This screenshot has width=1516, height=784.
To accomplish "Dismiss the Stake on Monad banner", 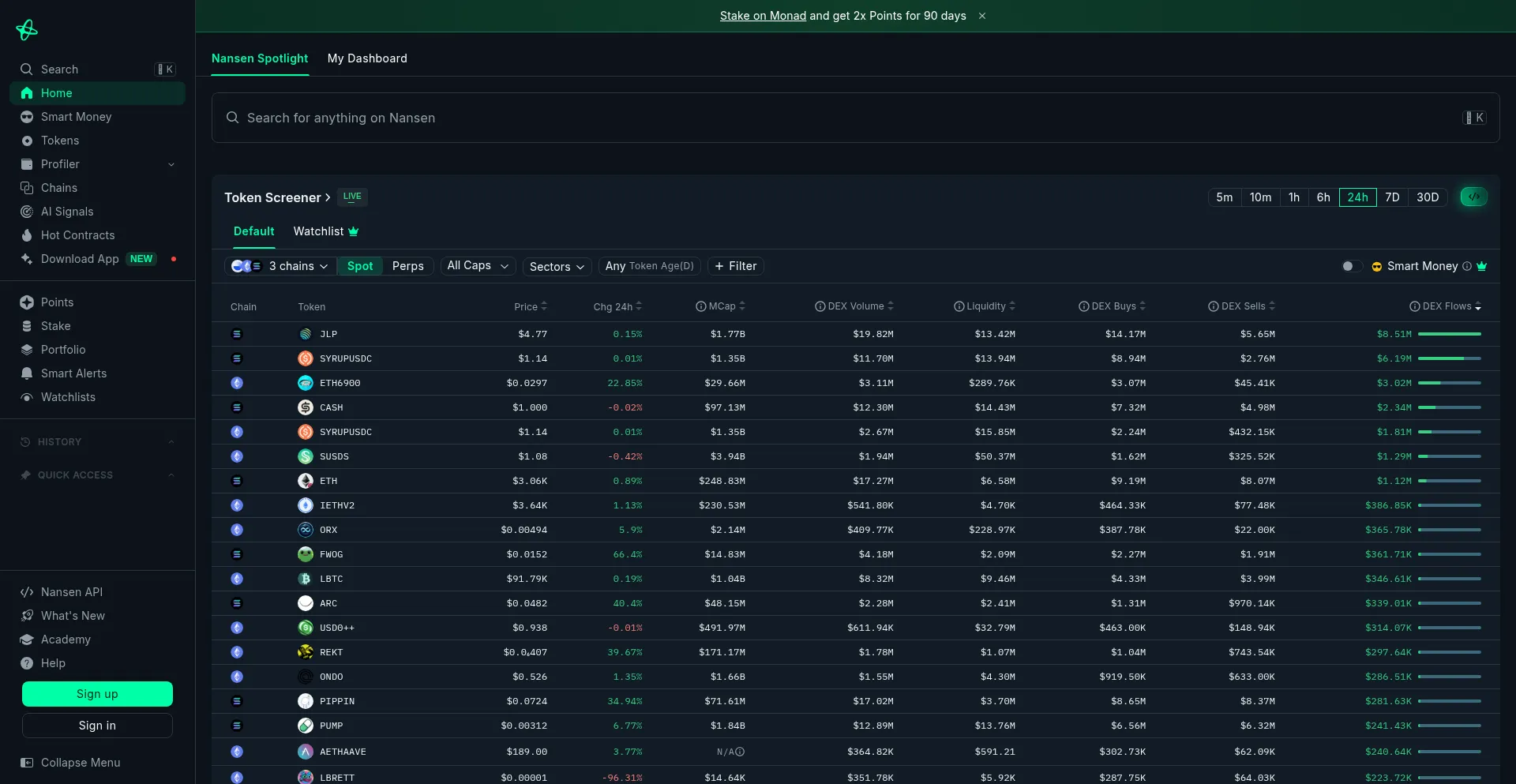I will tap(982, 16).
